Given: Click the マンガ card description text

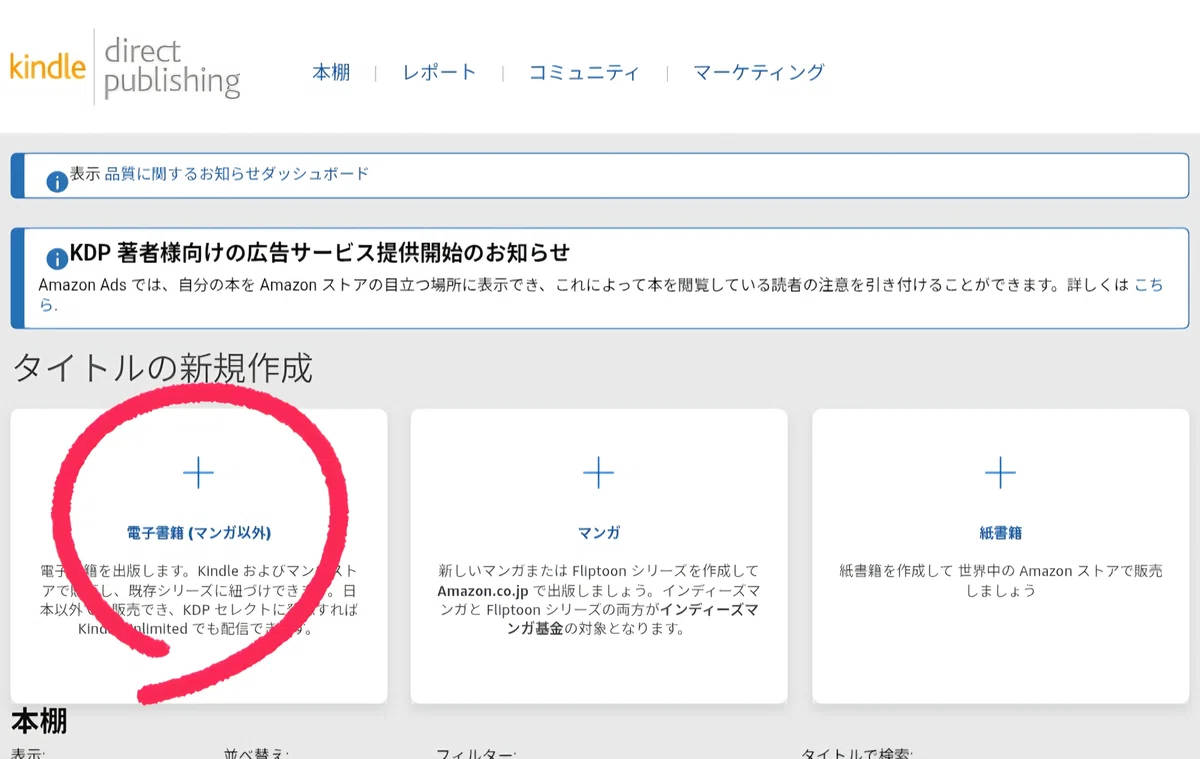Looking at the screenshot, I should pyautogui.click(x=598, y=600).
